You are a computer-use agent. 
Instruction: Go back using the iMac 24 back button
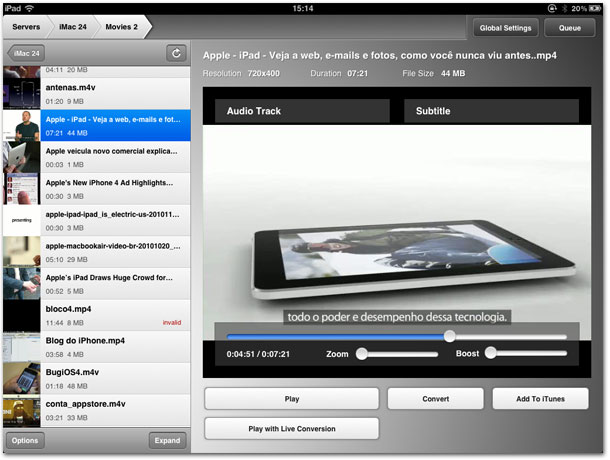(x=26, y=53)
